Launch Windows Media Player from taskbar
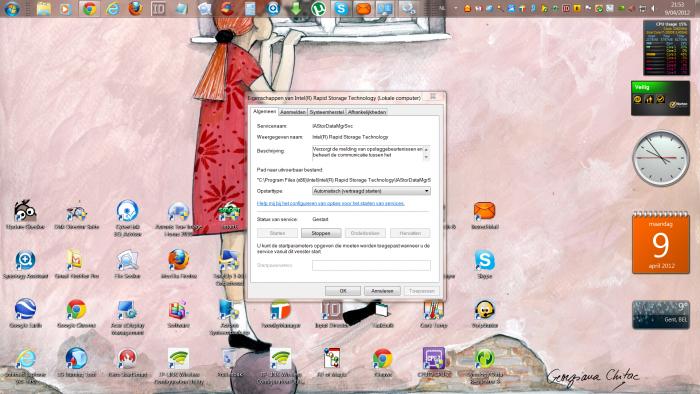The width and height of the screenshot is (700, 394). coord(66,8)
